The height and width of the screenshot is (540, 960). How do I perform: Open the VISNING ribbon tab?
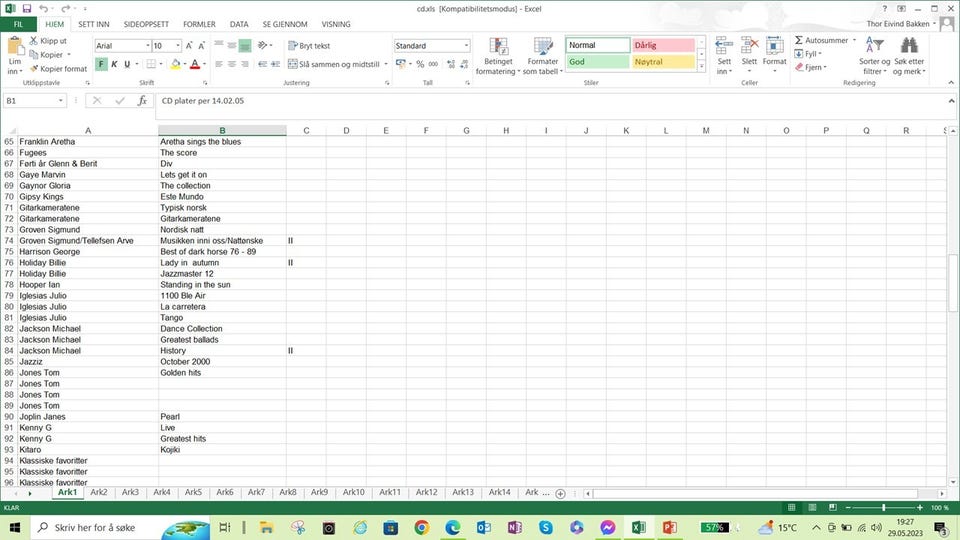[336, 24]
